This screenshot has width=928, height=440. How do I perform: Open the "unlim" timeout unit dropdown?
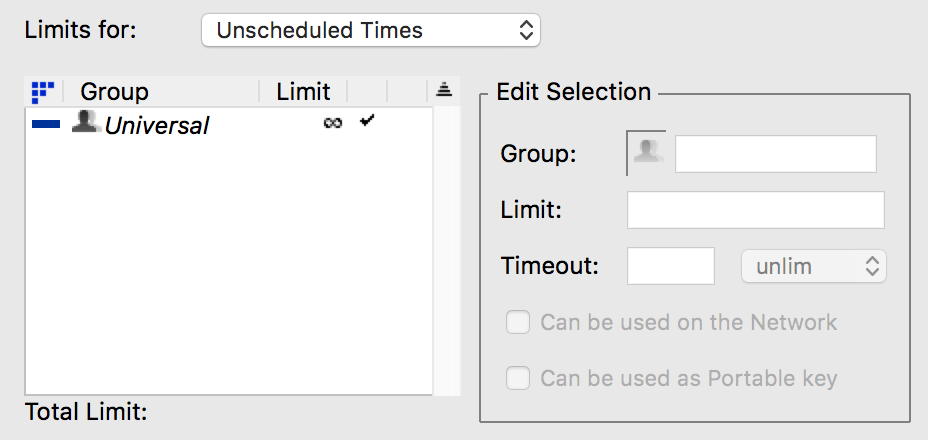(x=813, y=267)
